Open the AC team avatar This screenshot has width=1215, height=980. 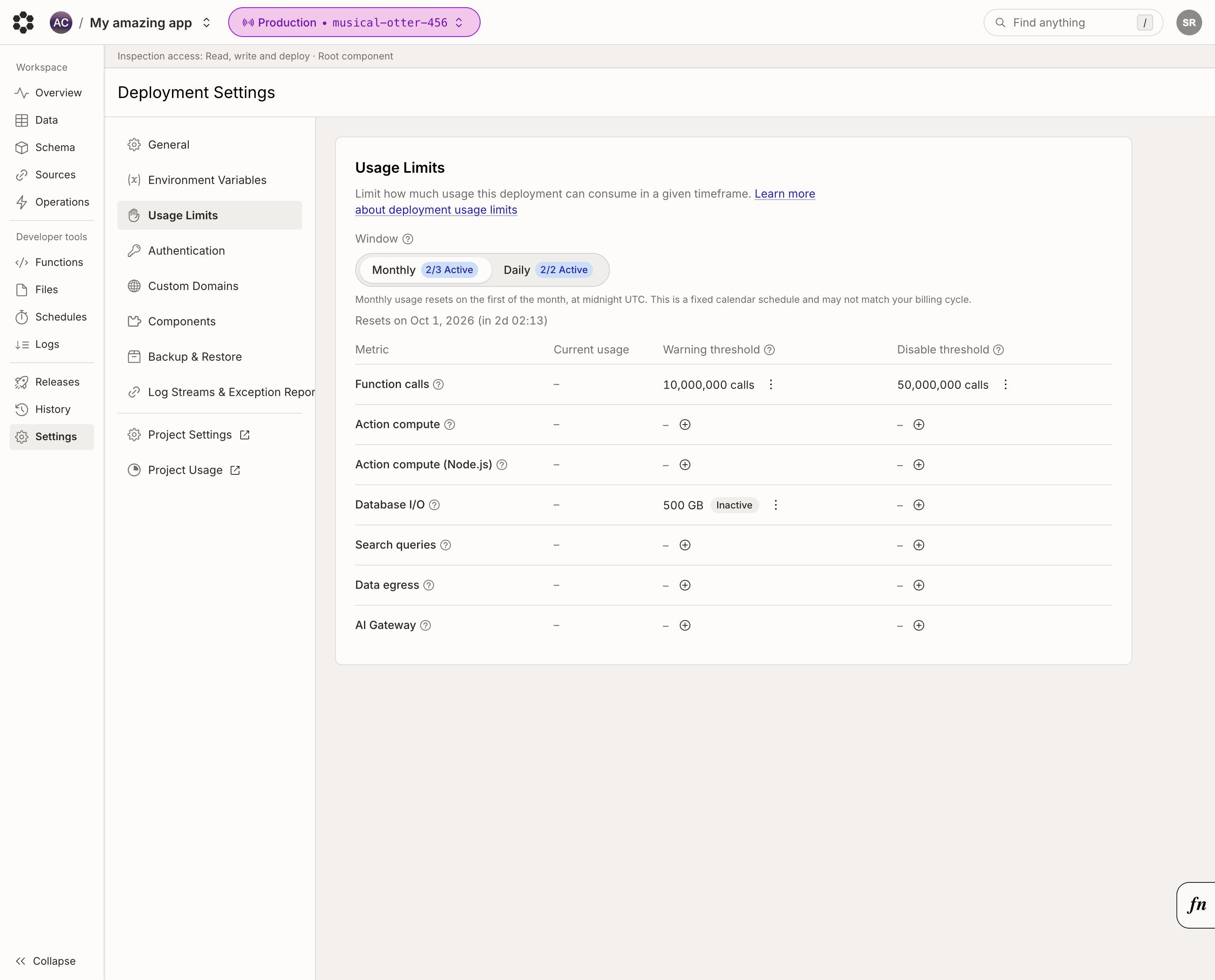click(61, 22)
